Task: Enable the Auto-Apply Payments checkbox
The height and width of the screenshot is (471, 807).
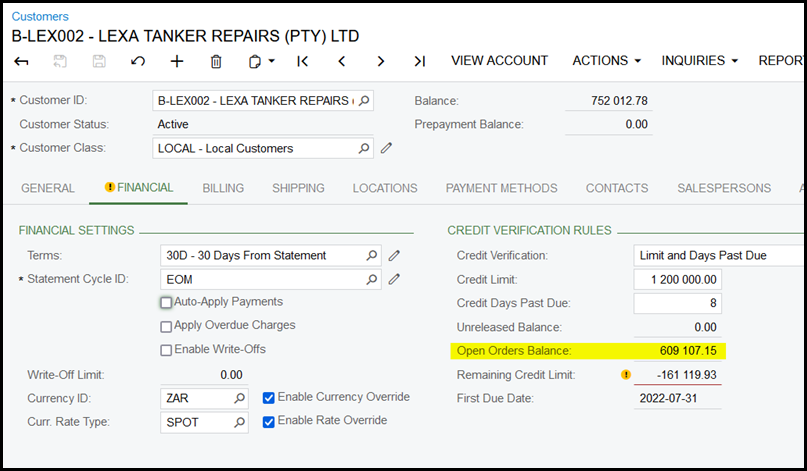Action: 166,302
